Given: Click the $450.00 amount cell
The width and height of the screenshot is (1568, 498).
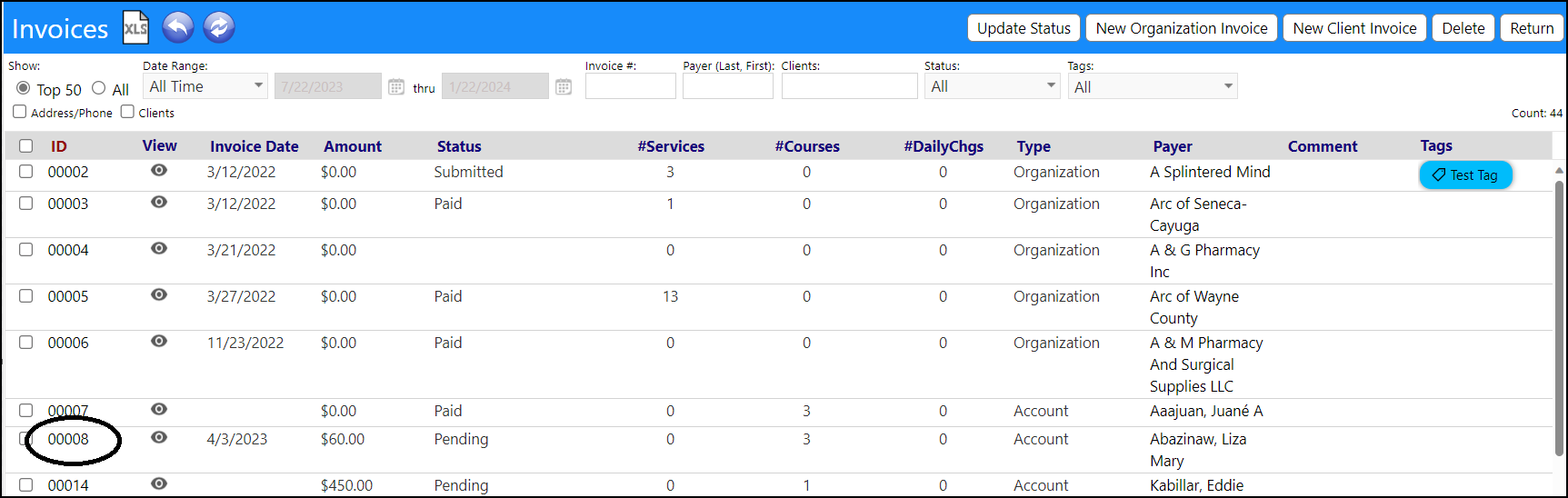Looking at the screenshot, I should (x=346, y=485).
